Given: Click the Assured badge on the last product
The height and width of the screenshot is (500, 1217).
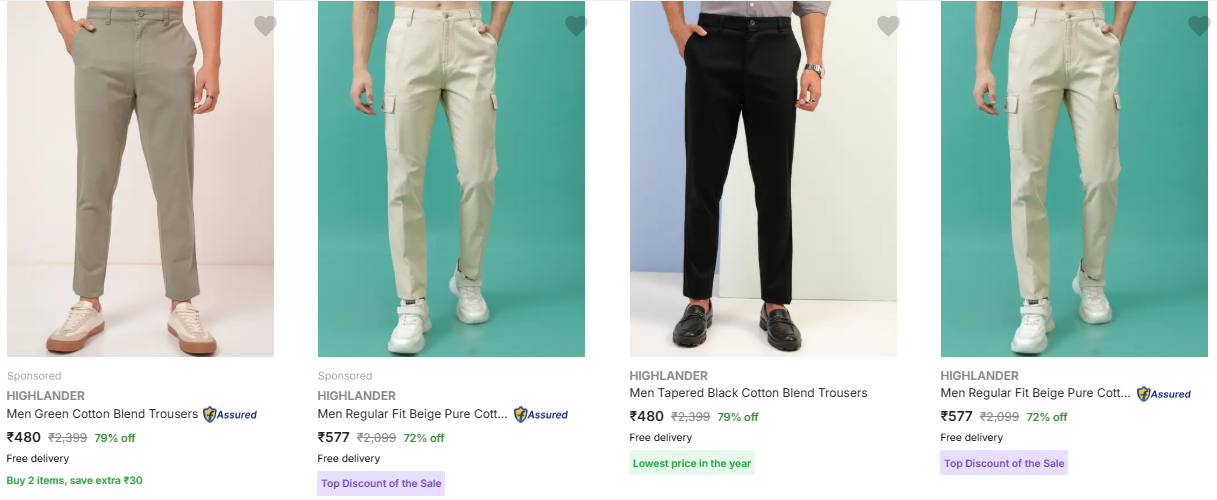Looking at the screenshot, I should pyautogui.click(x=1164, y=394).
